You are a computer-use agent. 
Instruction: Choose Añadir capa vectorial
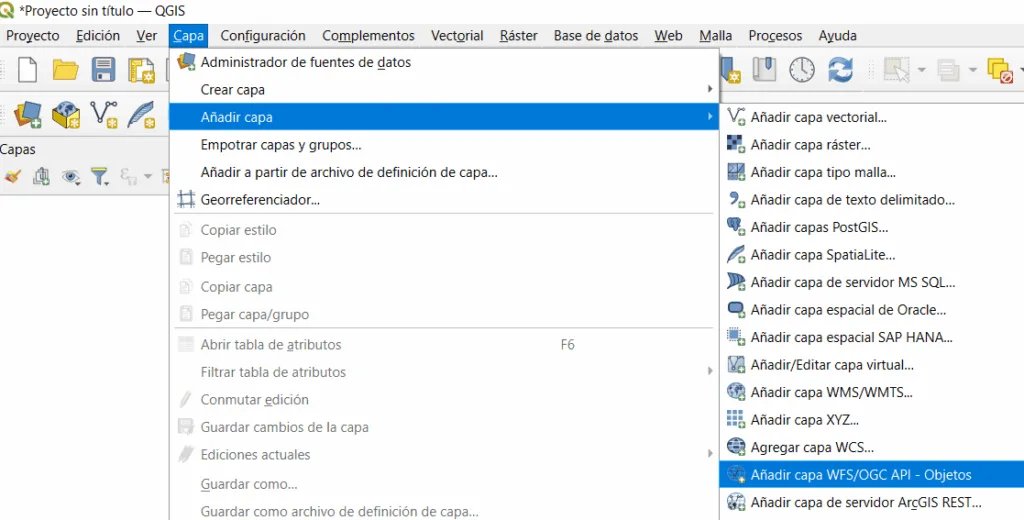[x=872, y=117]
